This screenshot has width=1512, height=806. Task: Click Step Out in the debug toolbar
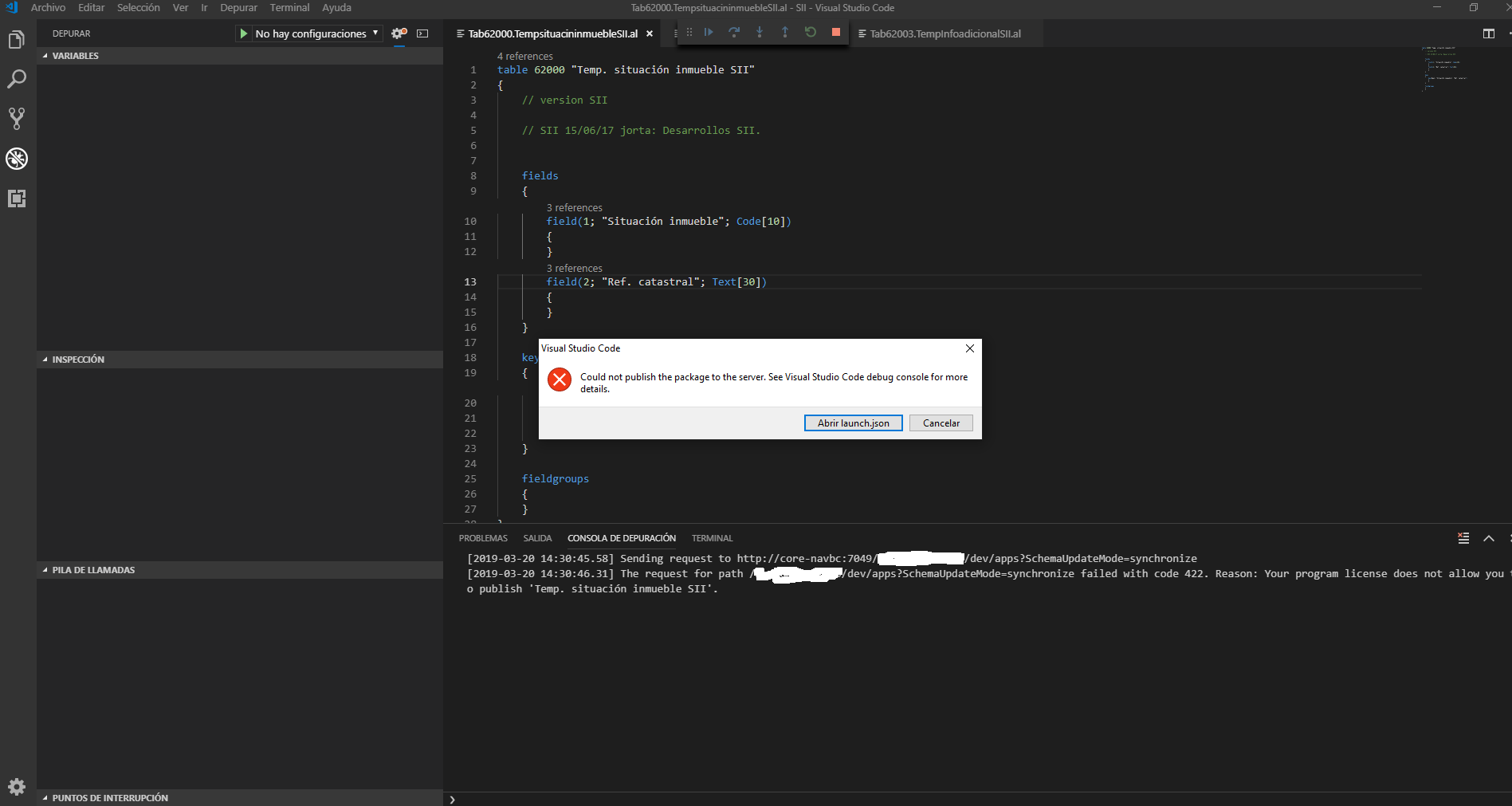(785, 32)
